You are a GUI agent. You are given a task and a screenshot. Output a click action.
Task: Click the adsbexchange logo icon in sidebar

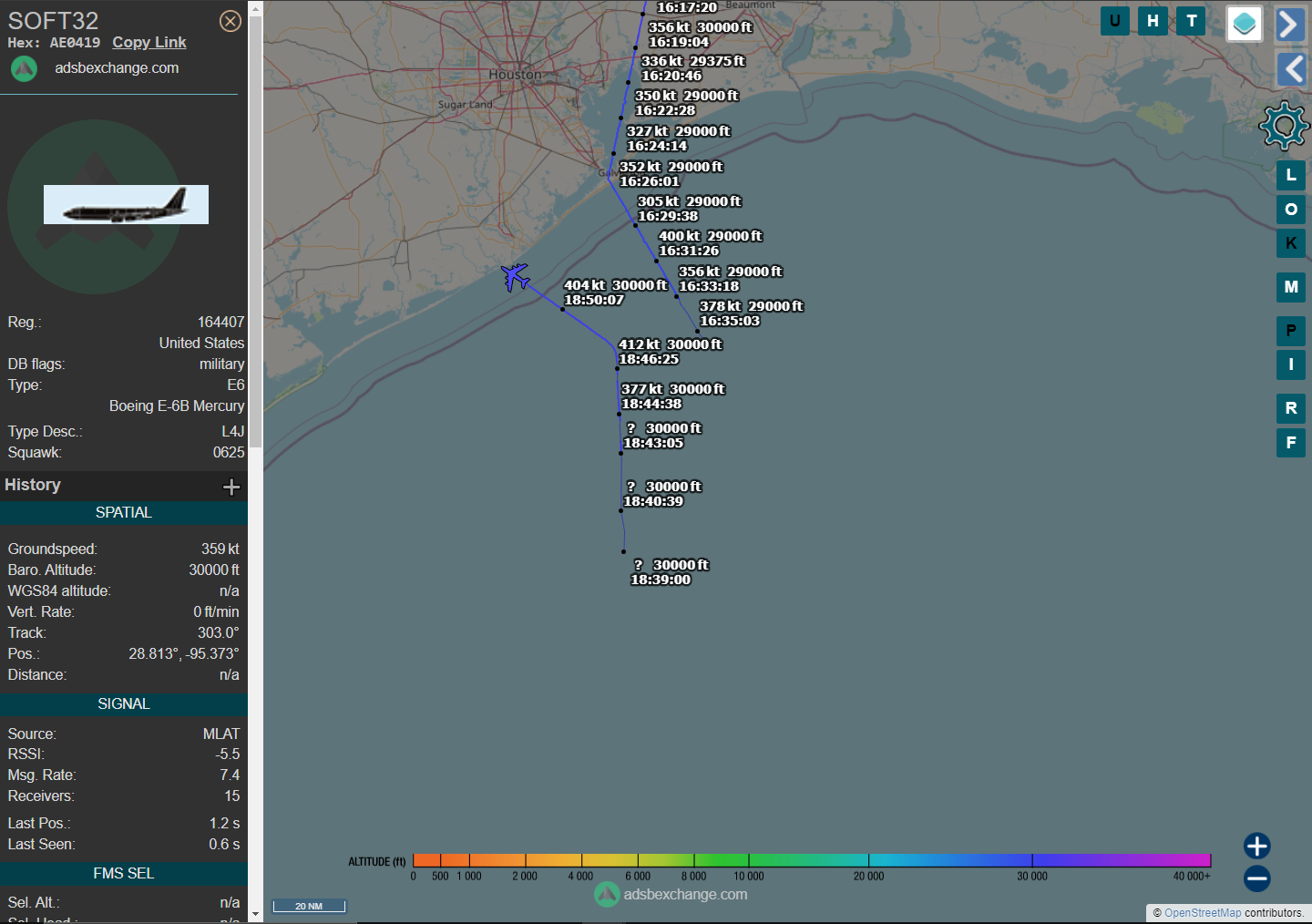pos(24,68)
